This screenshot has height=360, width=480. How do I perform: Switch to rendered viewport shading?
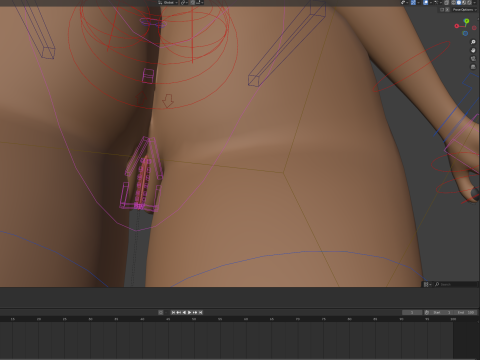tap(469, 2)
